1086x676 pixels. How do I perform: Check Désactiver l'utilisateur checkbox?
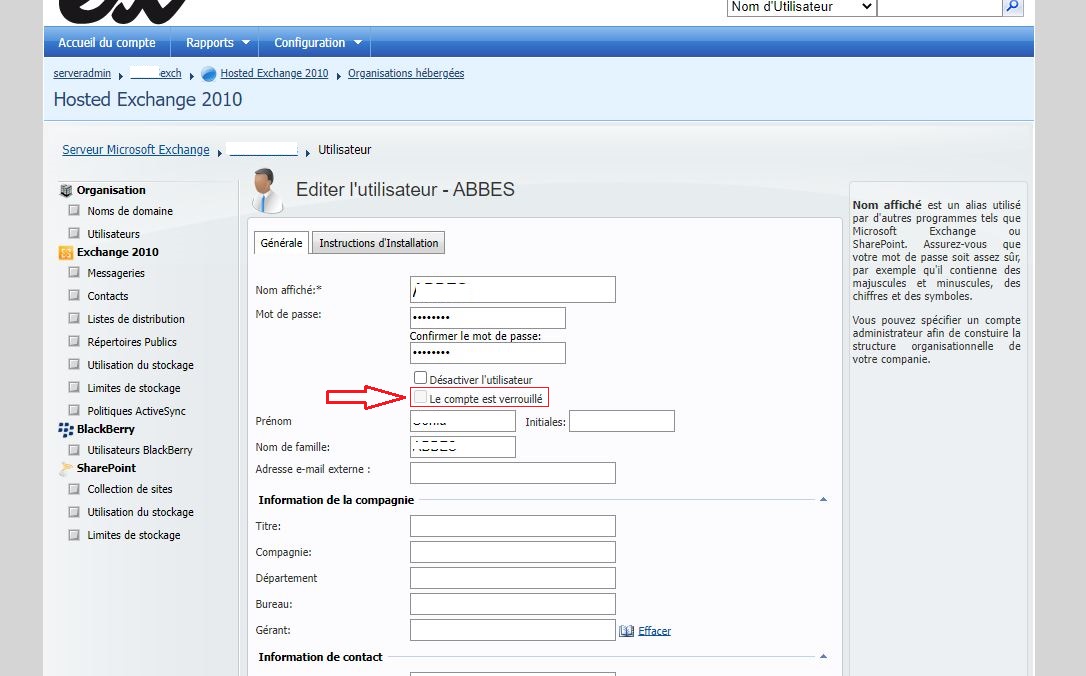click(420, 378)
